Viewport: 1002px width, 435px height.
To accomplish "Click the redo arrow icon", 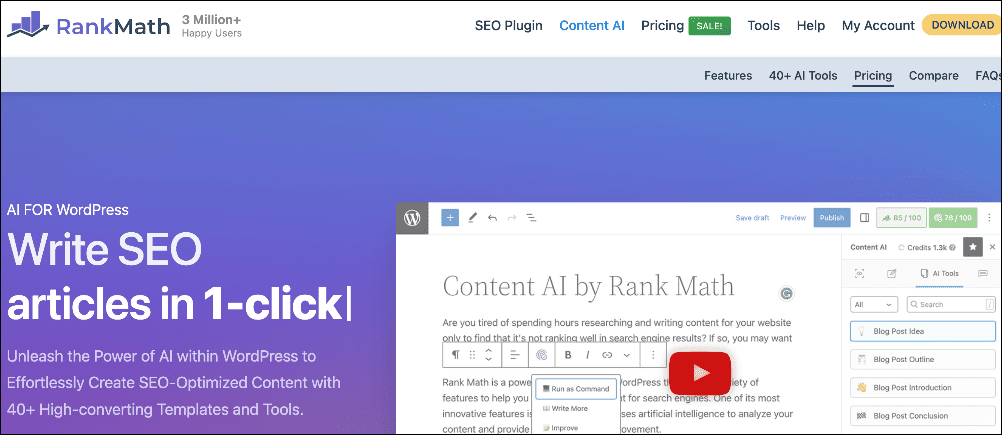I will (x=511, y=218).
